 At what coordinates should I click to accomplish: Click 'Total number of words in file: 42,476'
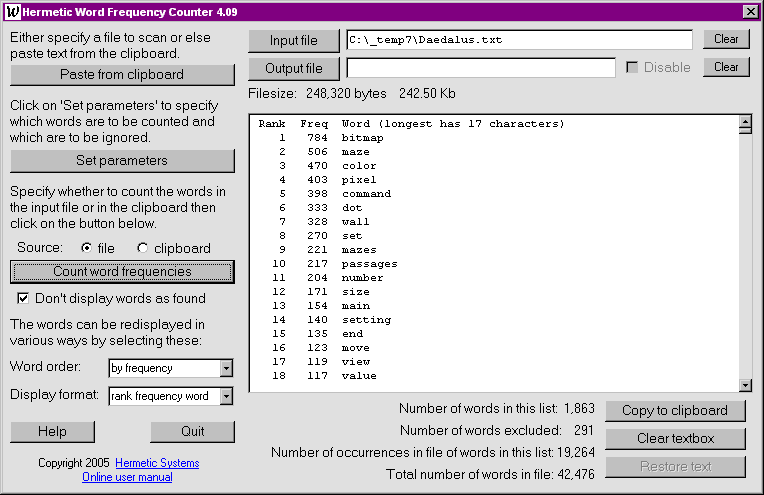490,475
